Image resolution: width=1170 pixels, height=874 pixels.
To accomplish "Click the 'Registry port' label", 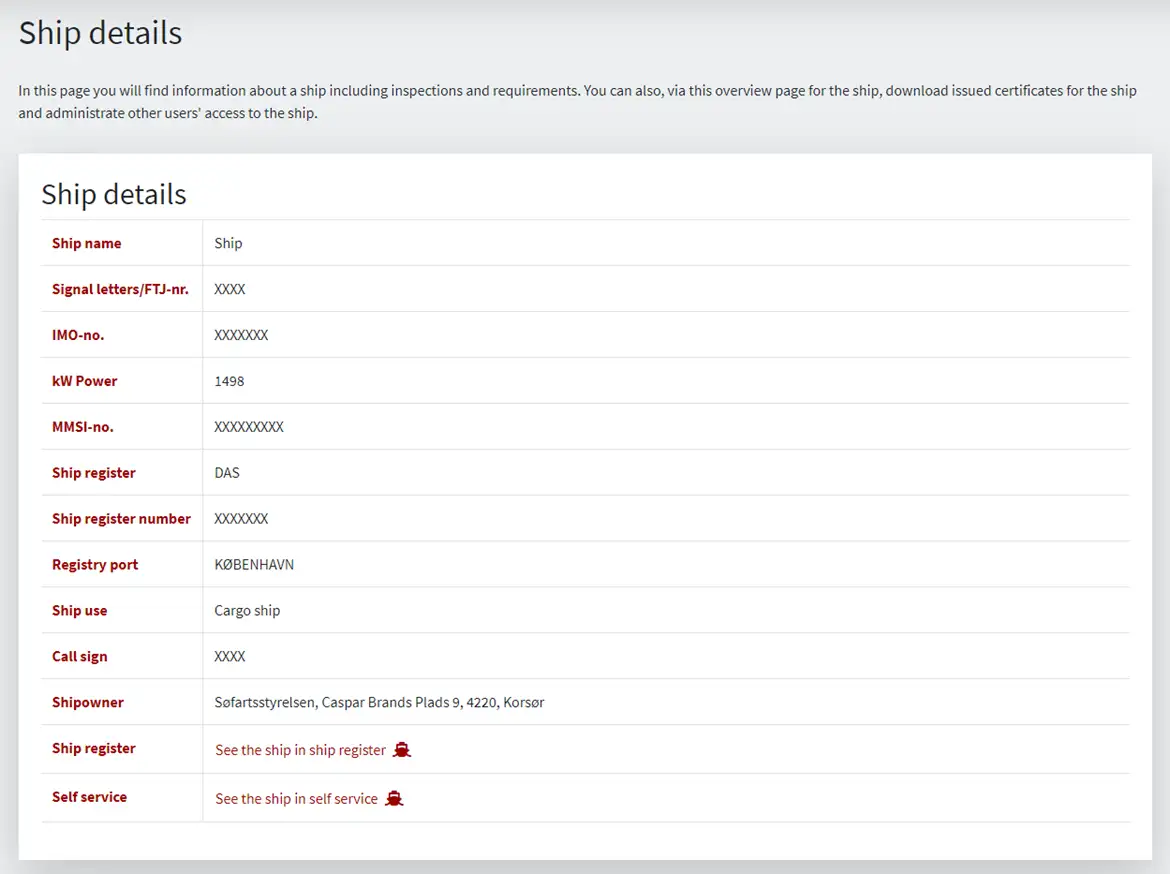I will [95, 564].
